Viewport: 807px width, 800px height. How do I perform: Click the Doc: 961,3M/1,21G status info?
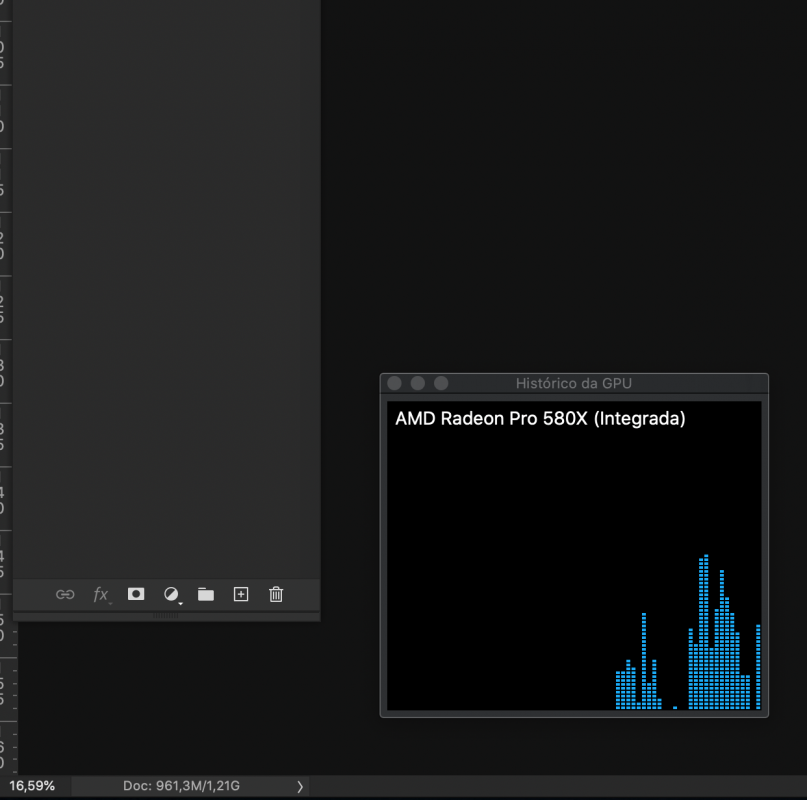[x=181, y=786]
